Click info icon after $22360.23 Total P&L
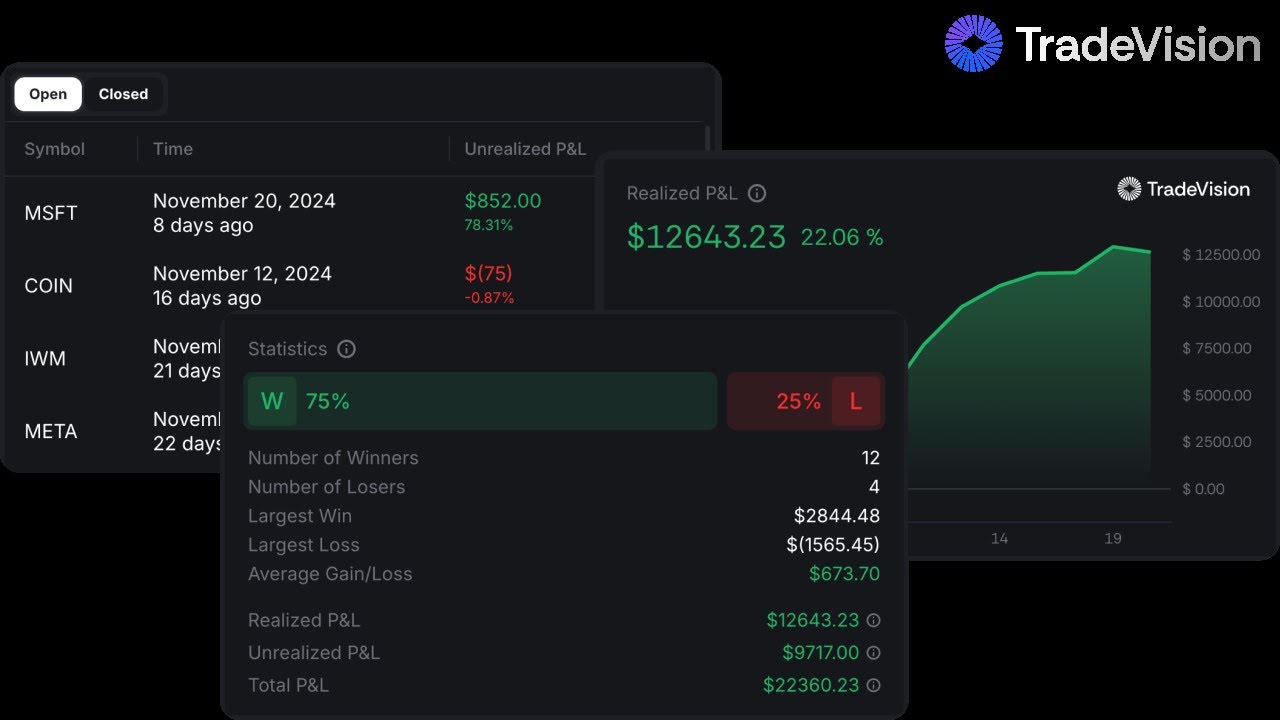 (x=873, y=685)
